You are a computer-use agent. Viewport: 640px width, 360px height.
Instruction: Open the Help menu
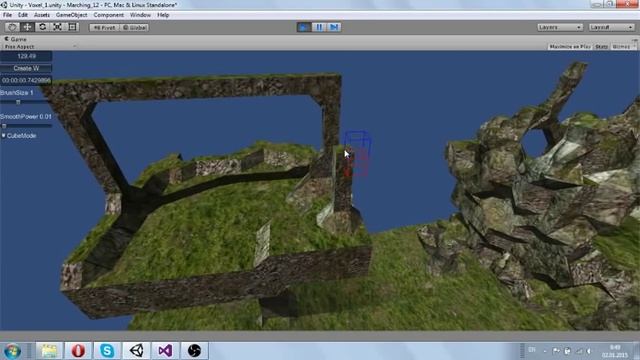coord(163,15)
